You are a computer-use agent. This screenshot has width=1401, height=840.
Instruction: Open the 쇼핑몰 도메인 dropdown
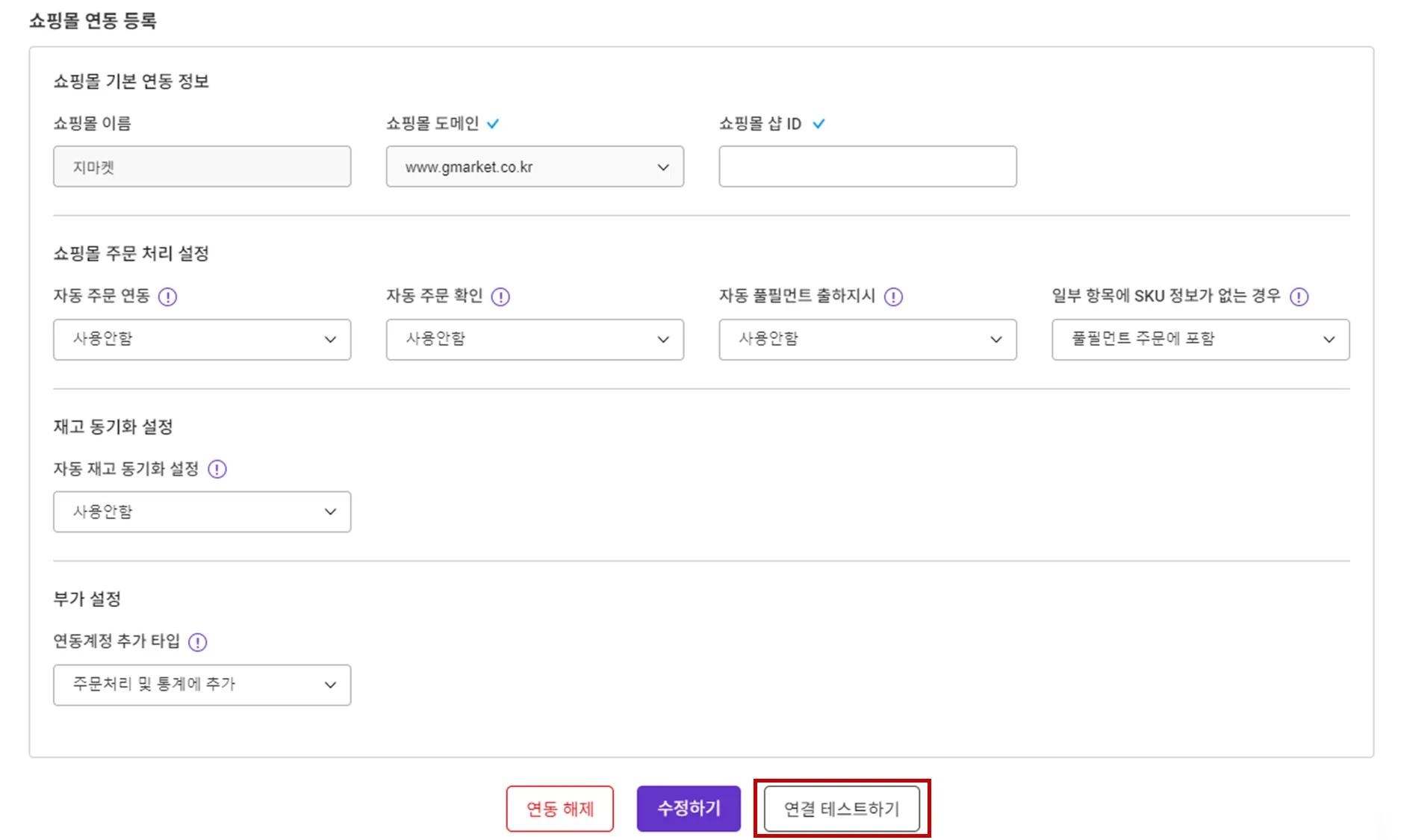tap(535, 167)
